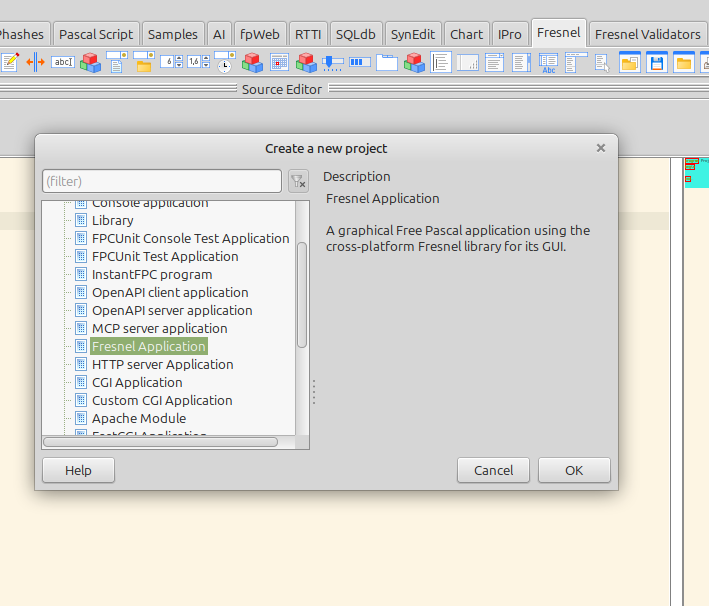Pick the label component marked Abc
Image resolution: width=709 pixels, height=606 pixels.
[548, 62]
